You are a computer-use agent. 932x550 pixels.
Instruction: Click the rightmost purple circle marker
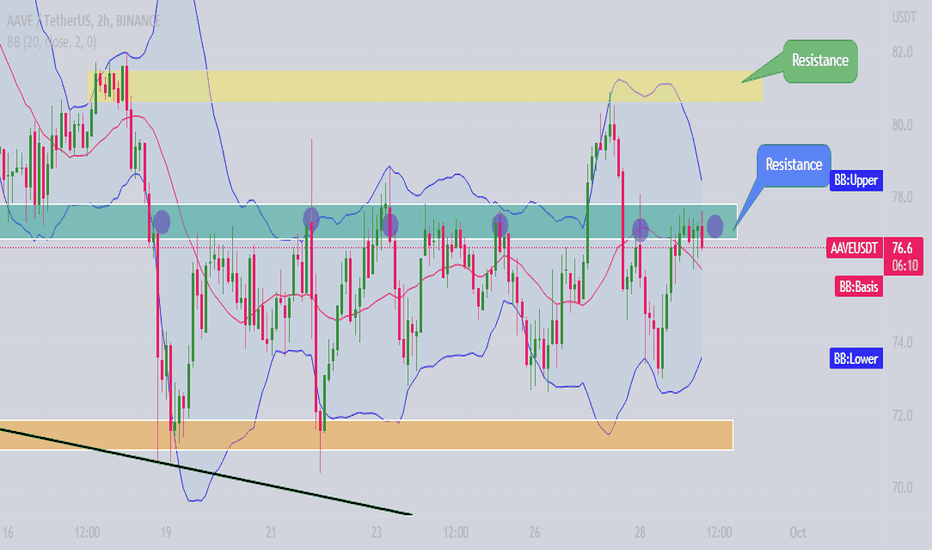tap(714, 226)
